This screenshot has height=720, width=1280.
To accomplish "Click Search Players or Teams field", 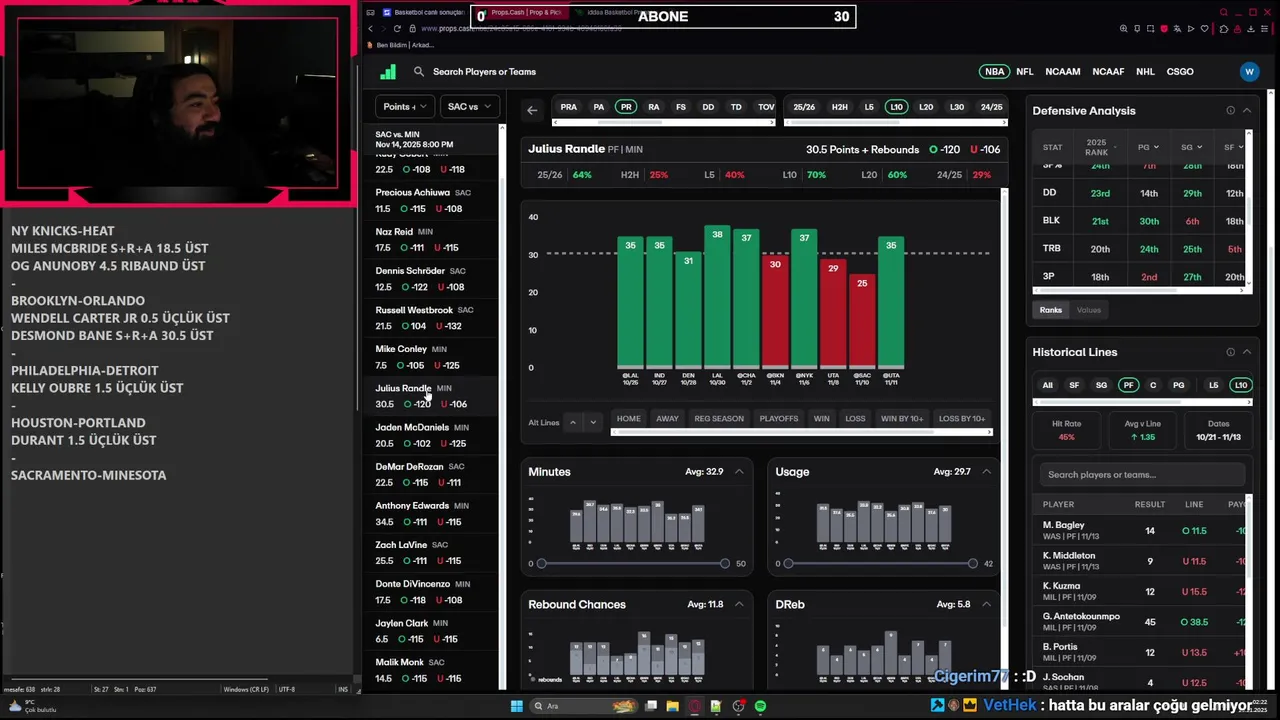I will (x=484, y=72).
